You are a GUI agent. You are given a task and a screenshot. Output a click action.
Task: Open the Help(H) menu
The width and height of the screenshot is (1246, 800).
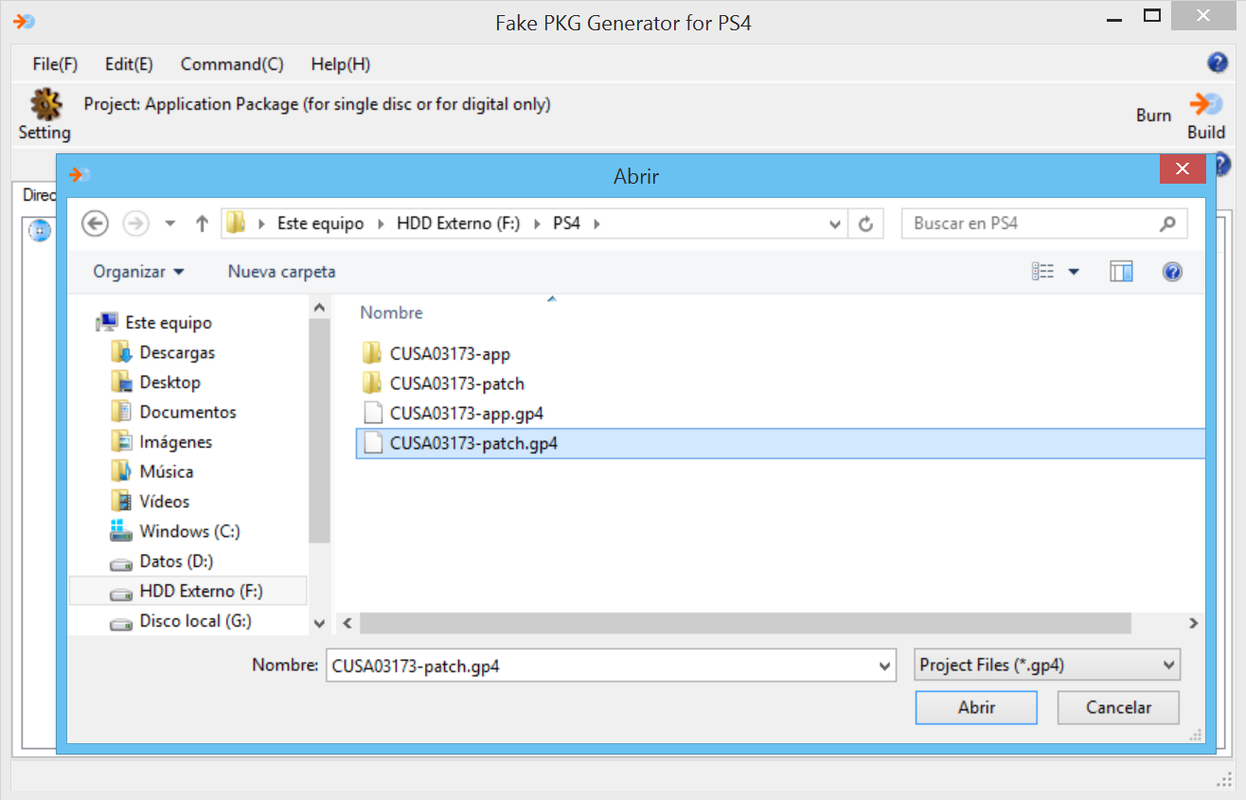pos(340,64)
